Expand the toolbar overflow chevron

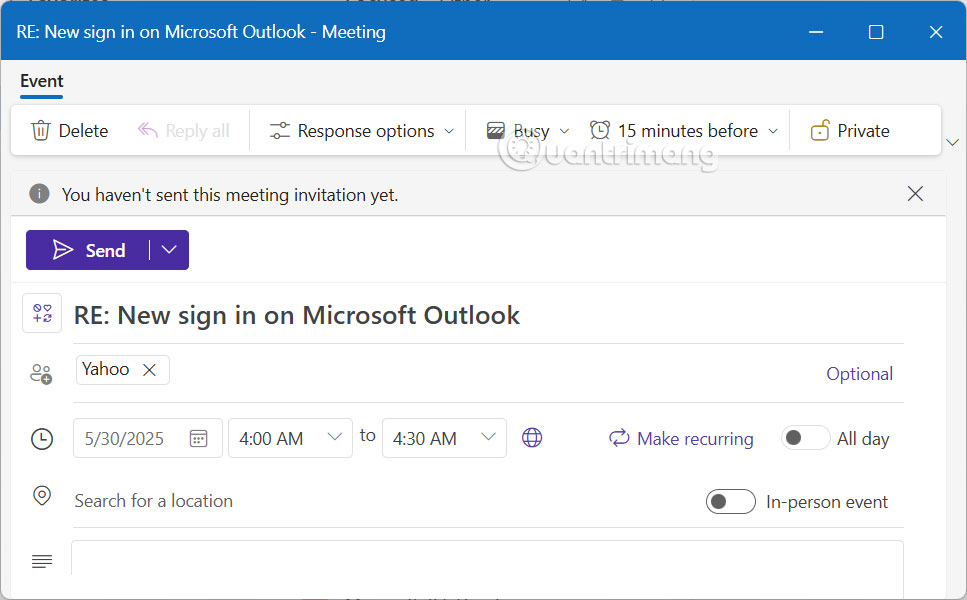[953, 143]
